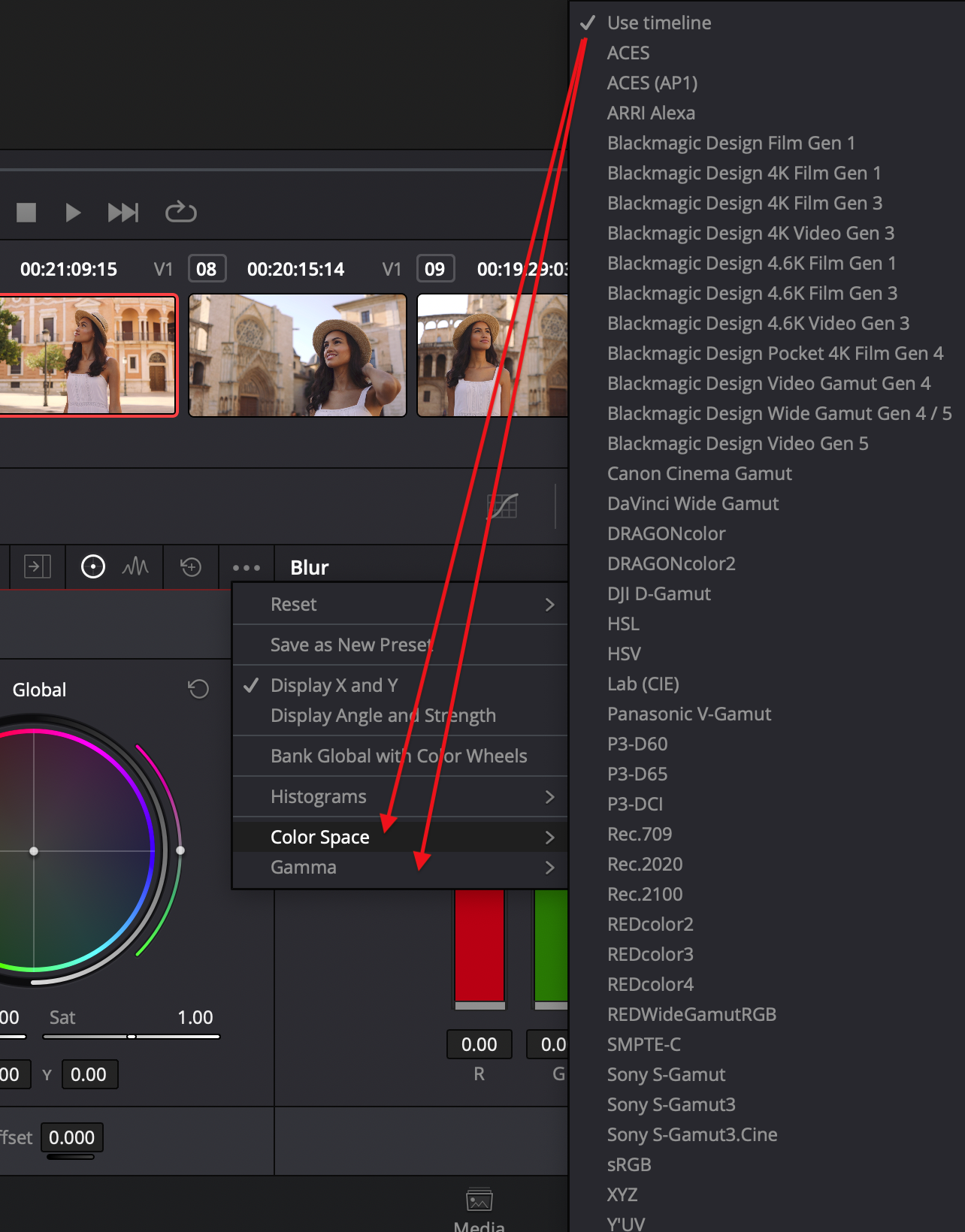This screenshot has width=965, height=1232.
Task: Click the R blur value field
Action: tap(479, 1044)
